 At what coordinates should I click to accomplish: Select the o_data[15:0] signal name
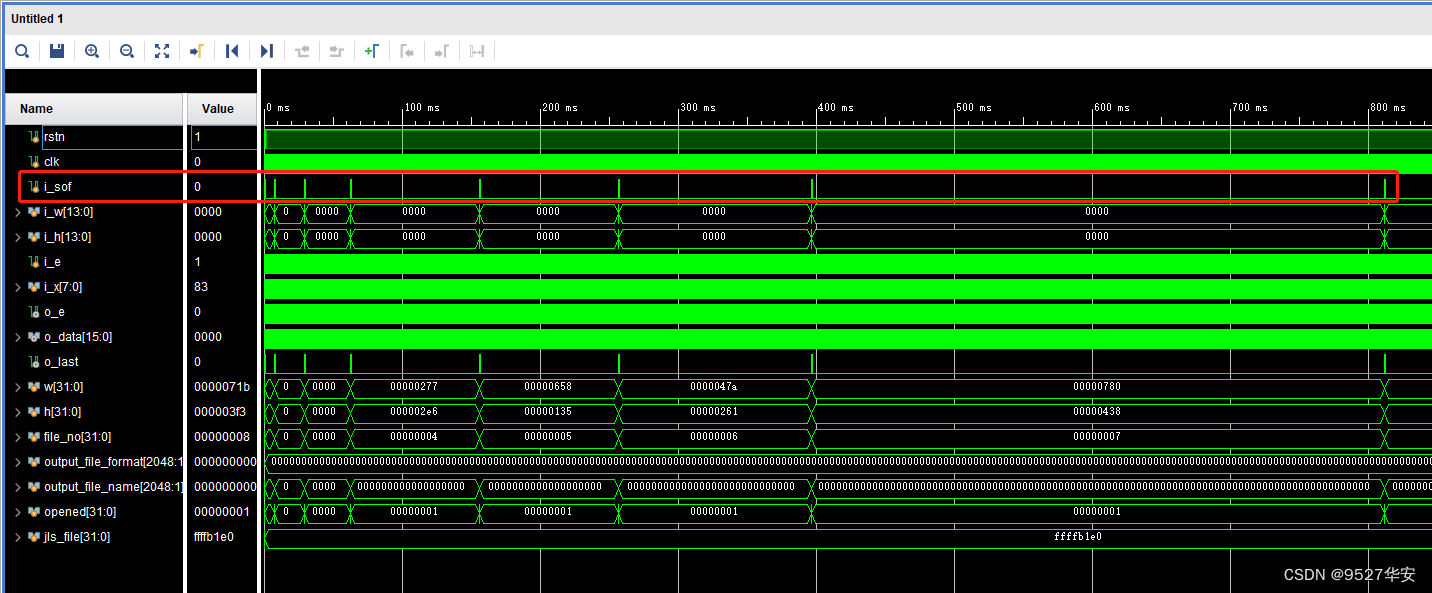78,337
